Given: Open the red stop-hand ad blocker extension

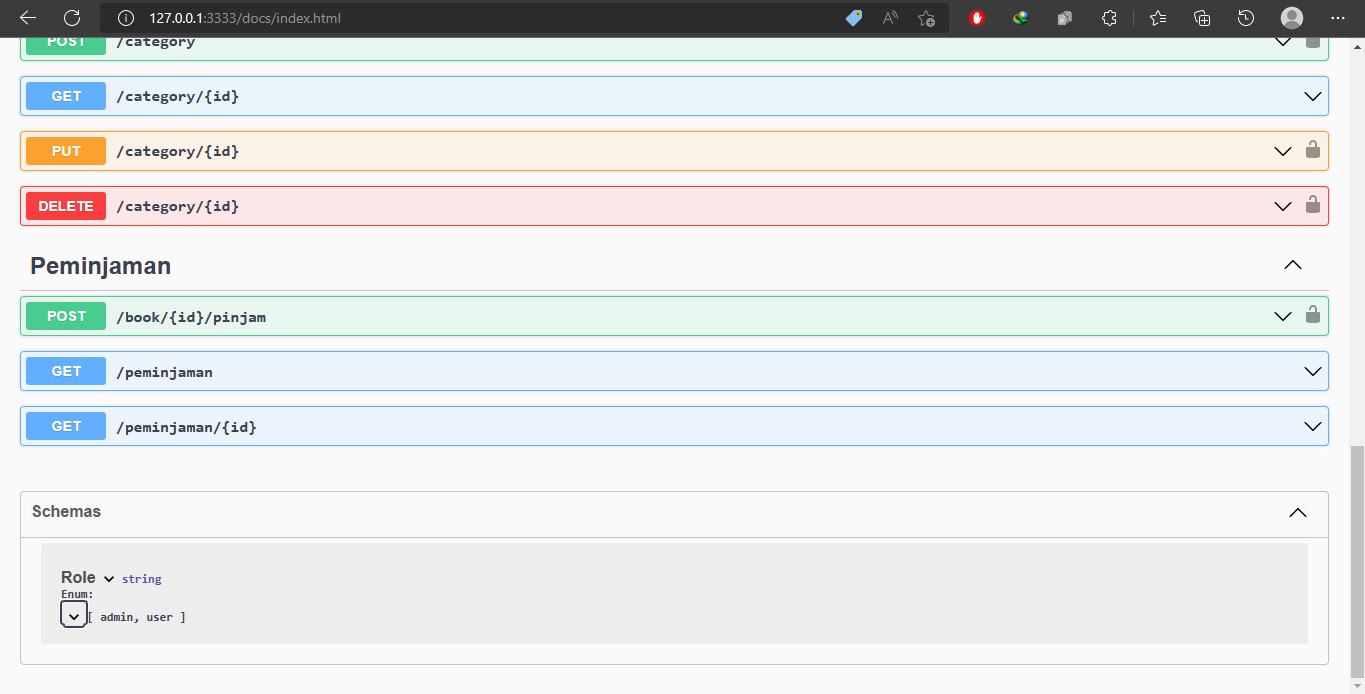Looking at the screenshot, I should (x=977, y=18).
